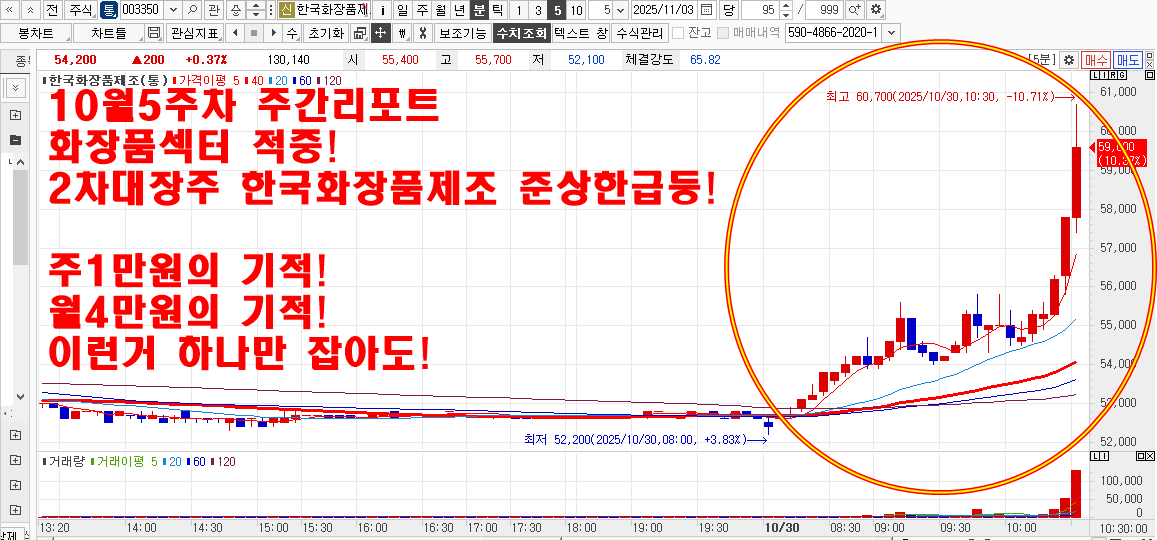Click the stock code field 003350
This screenshot has height=540, width=1157.
pyautogui.click(x=142, y=10)
